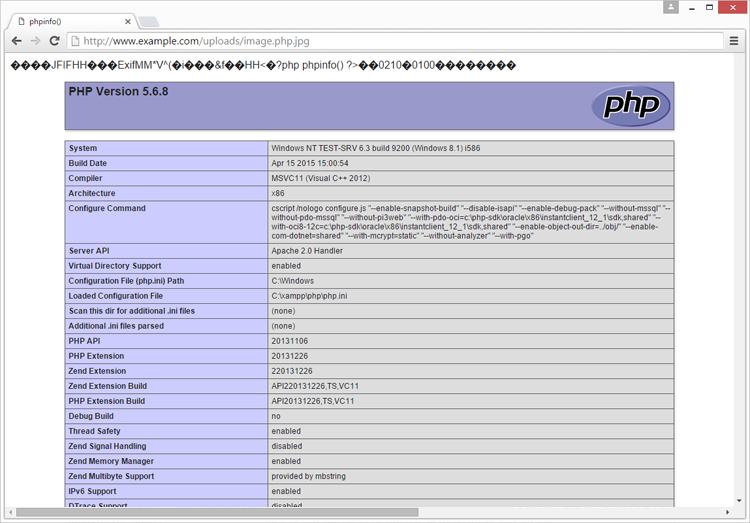750x523 pixels.
Task: Click the horizontal scrollbar right arrow
Action: coord(728,512)
